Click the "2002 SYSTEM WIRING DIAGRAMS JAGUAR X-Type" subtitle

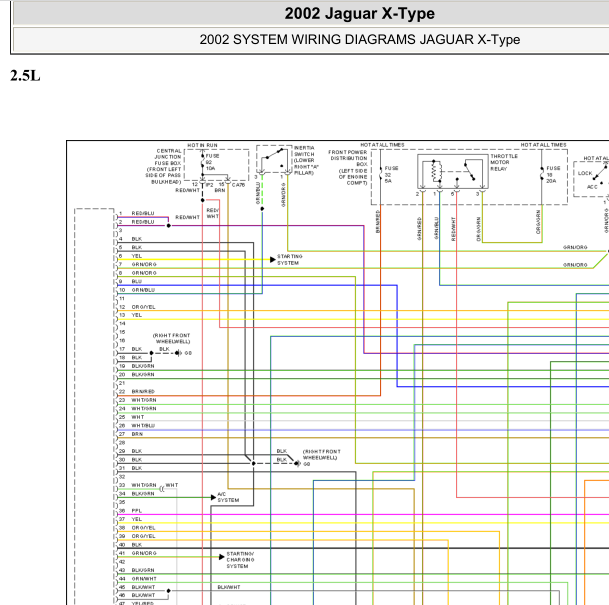[x=360, y=40]
